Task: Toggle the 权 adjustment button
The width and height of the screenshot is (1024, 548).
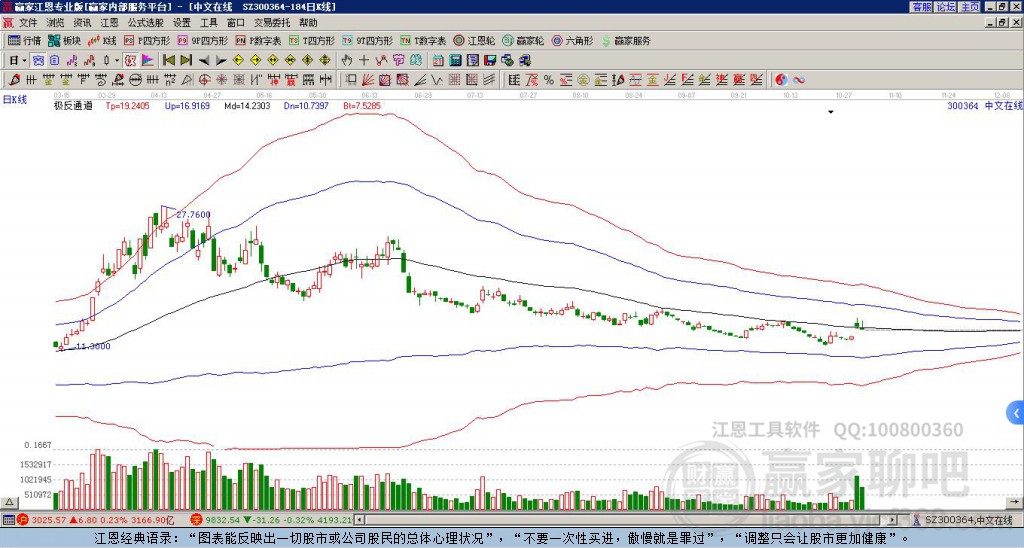Action: (130, 61)
